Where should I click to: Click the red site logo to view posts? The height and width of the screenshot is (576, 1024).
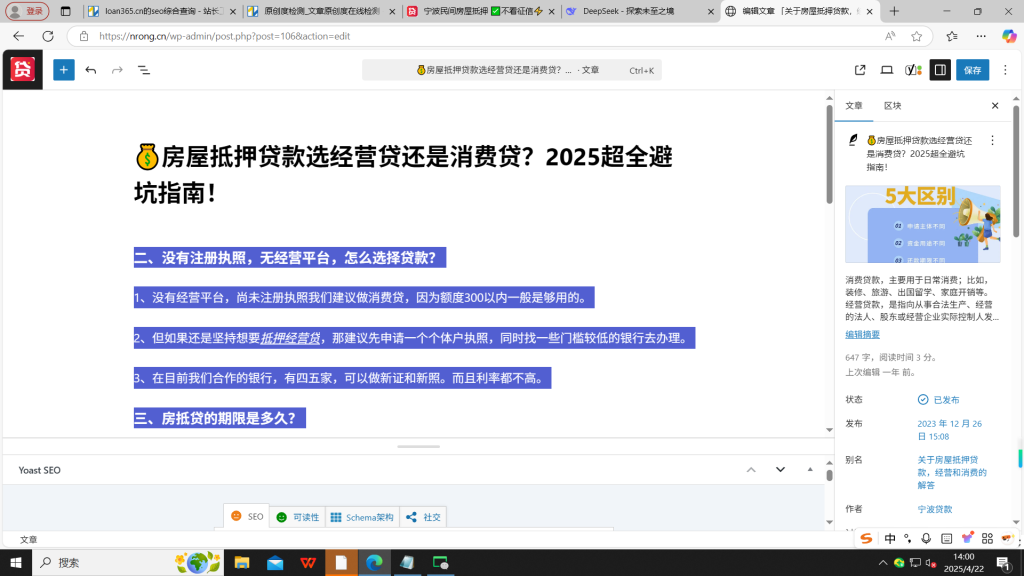(x=23, y=69)
